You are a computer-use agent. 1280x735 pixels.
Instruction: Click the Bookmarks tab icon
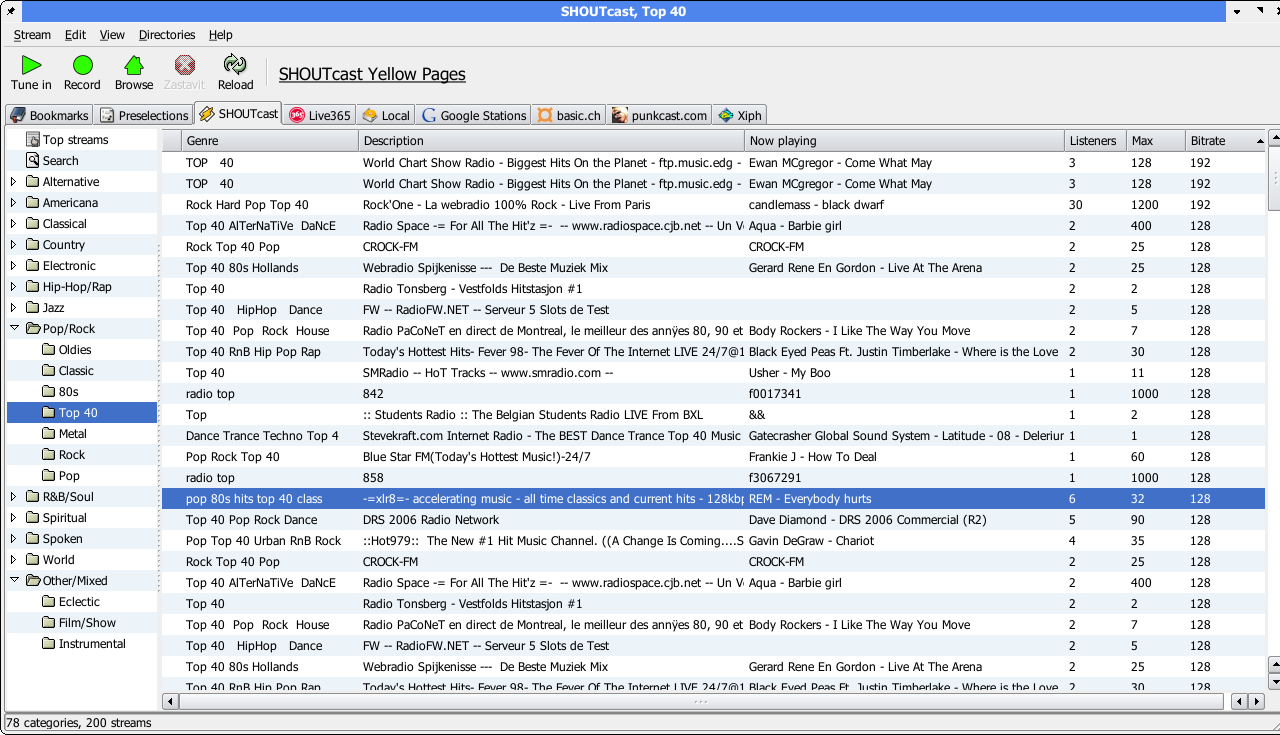coord(18,115)
